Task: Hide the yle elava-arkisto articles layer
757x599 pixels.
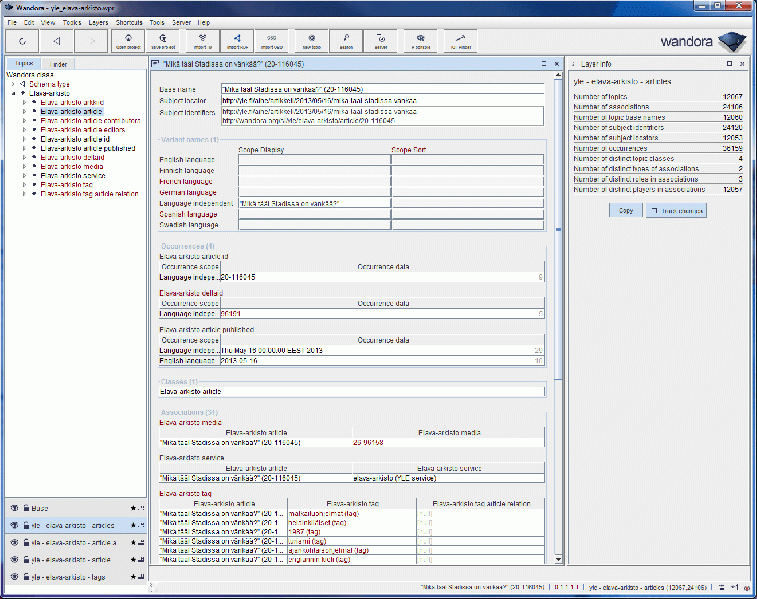Action: tap(14, 525)
